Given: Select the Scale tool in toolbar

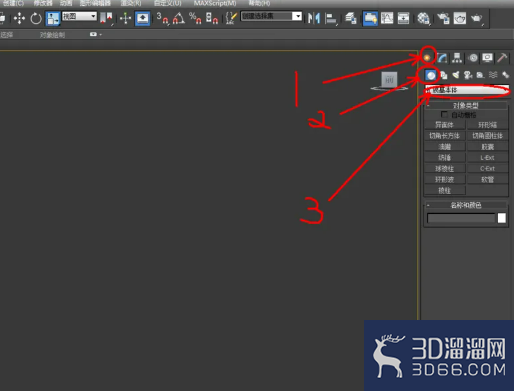Looking at the screenshot, I should tap(53, 18).
